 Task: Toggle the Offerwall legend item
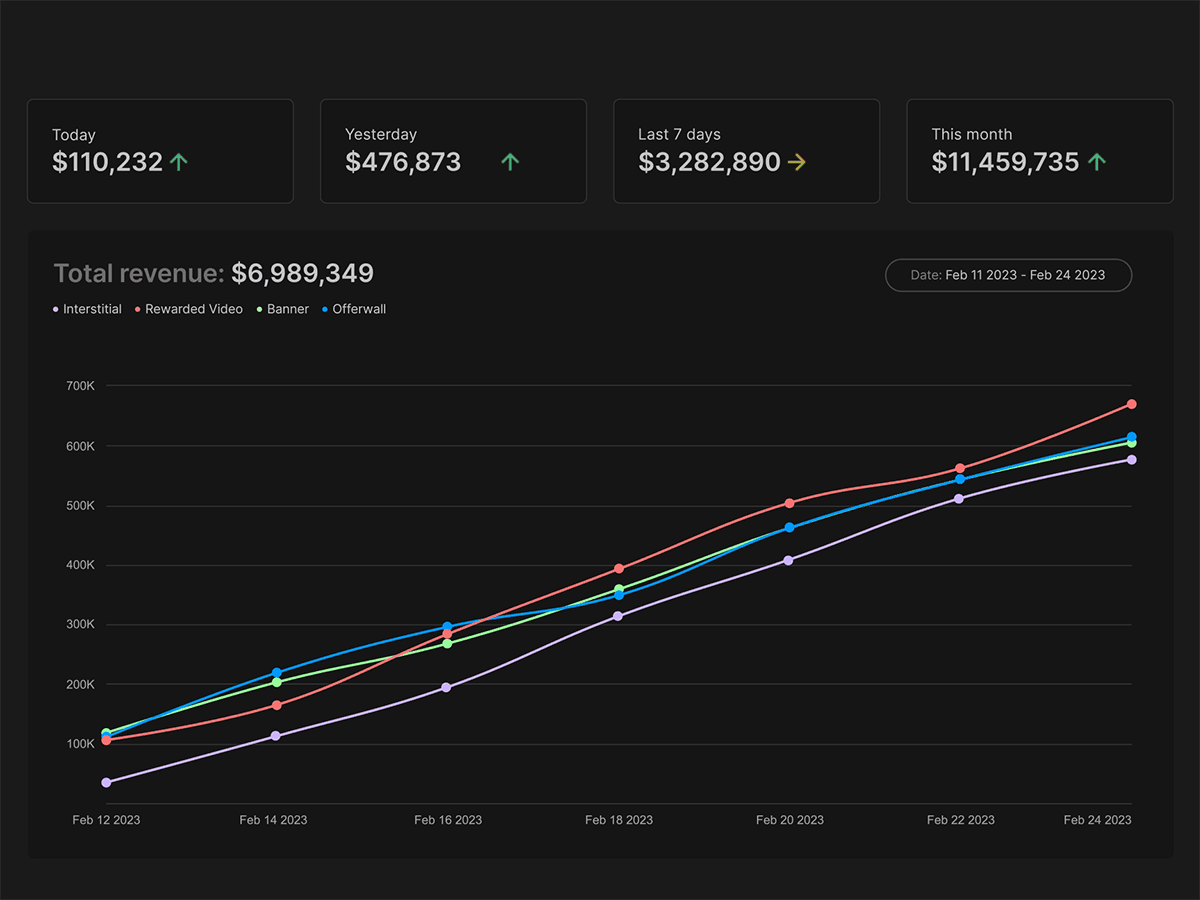tap(354, 309)
